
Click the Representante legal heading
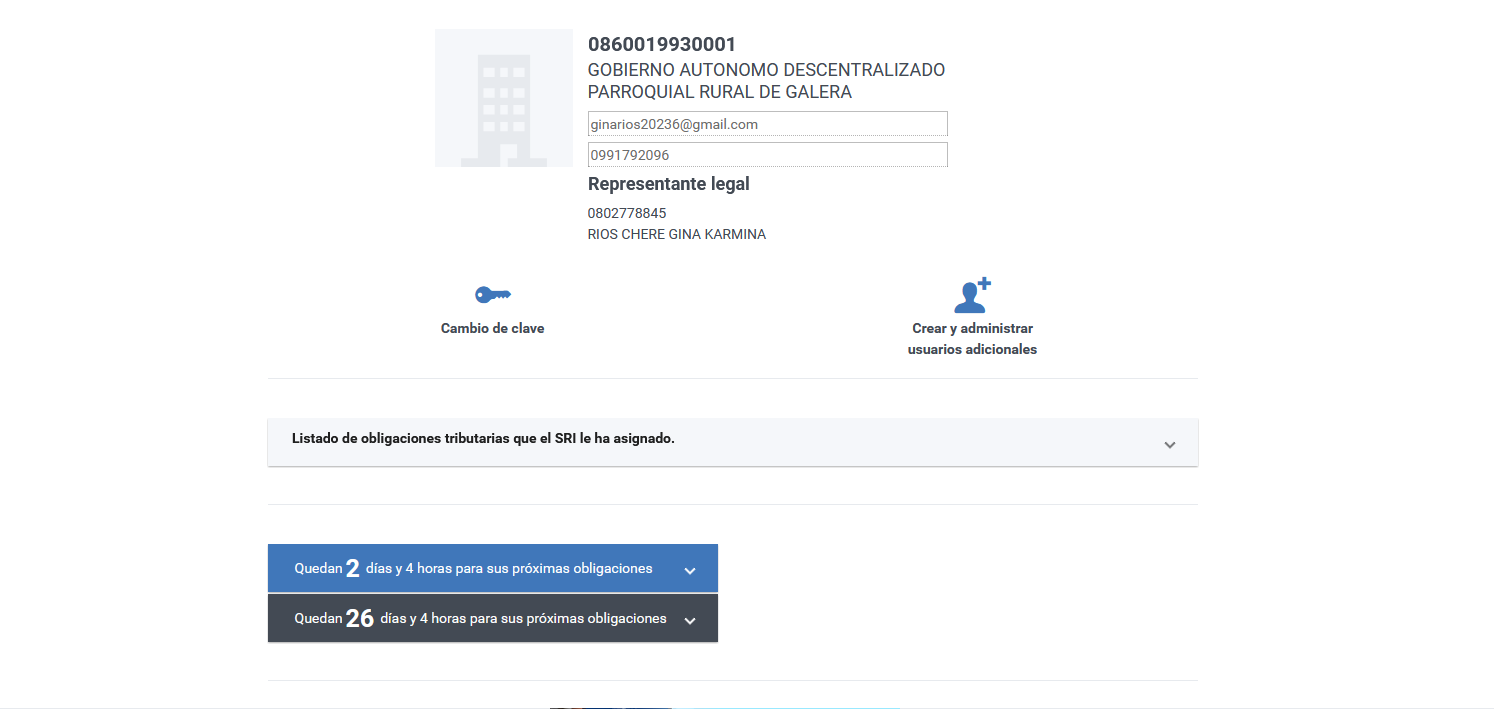point(668,184)
